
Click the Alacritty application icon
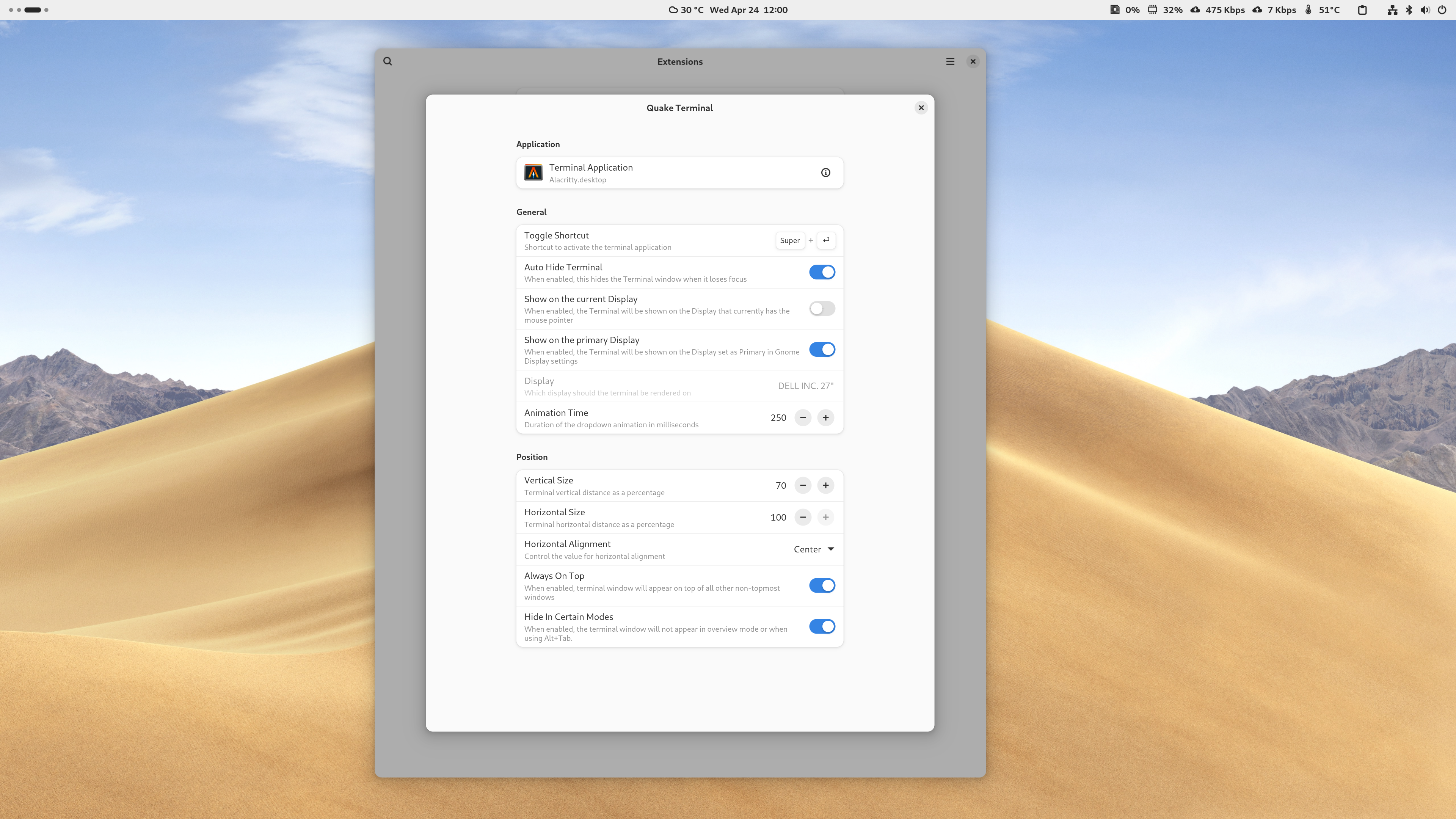pyautogui.click(x=533, y=173)
